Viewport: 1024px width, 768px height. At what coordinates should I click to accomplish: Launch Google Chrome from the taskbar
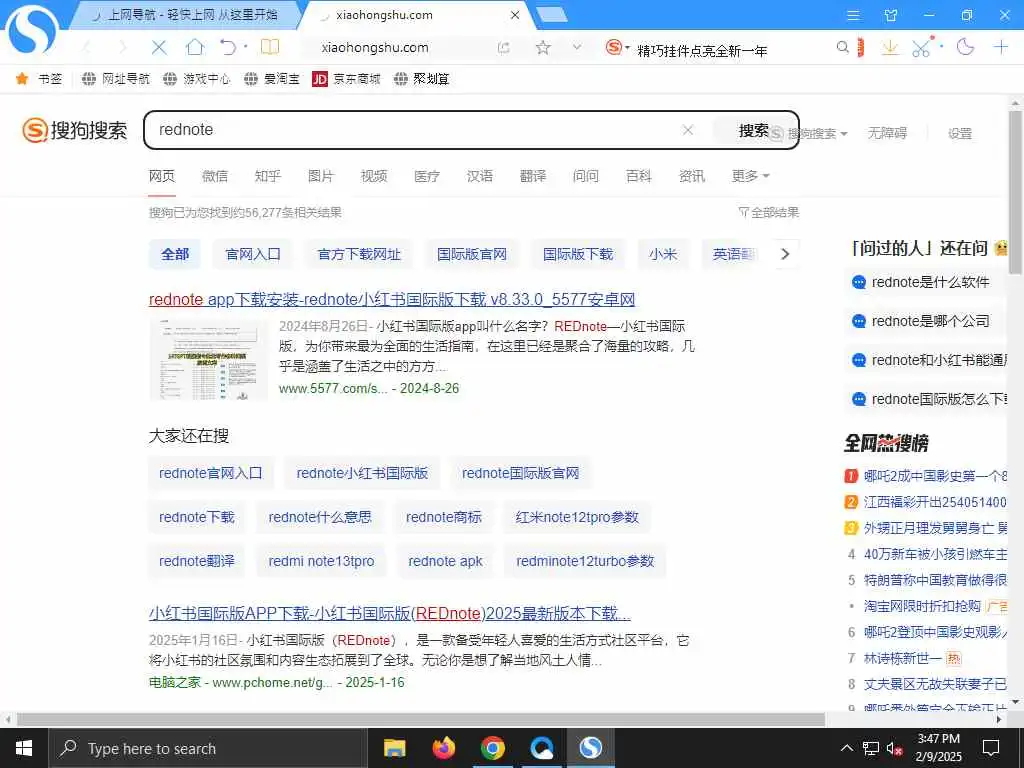click(x=493, y=748)
